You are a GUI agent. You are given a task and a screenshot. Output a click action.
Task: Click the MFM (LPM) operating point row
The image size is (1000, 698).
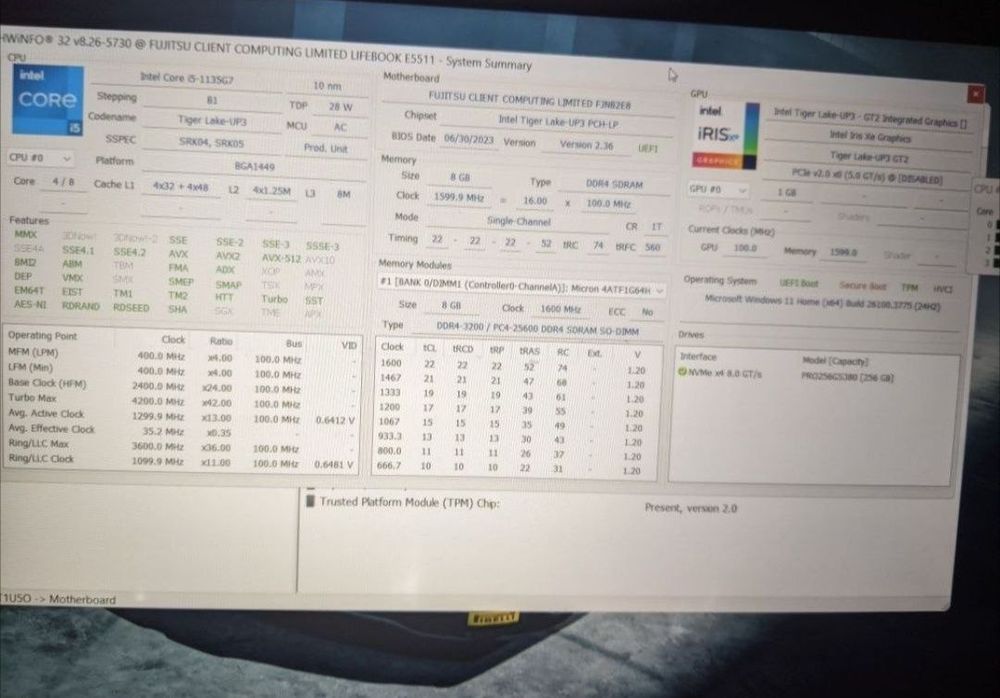[182, 355]
